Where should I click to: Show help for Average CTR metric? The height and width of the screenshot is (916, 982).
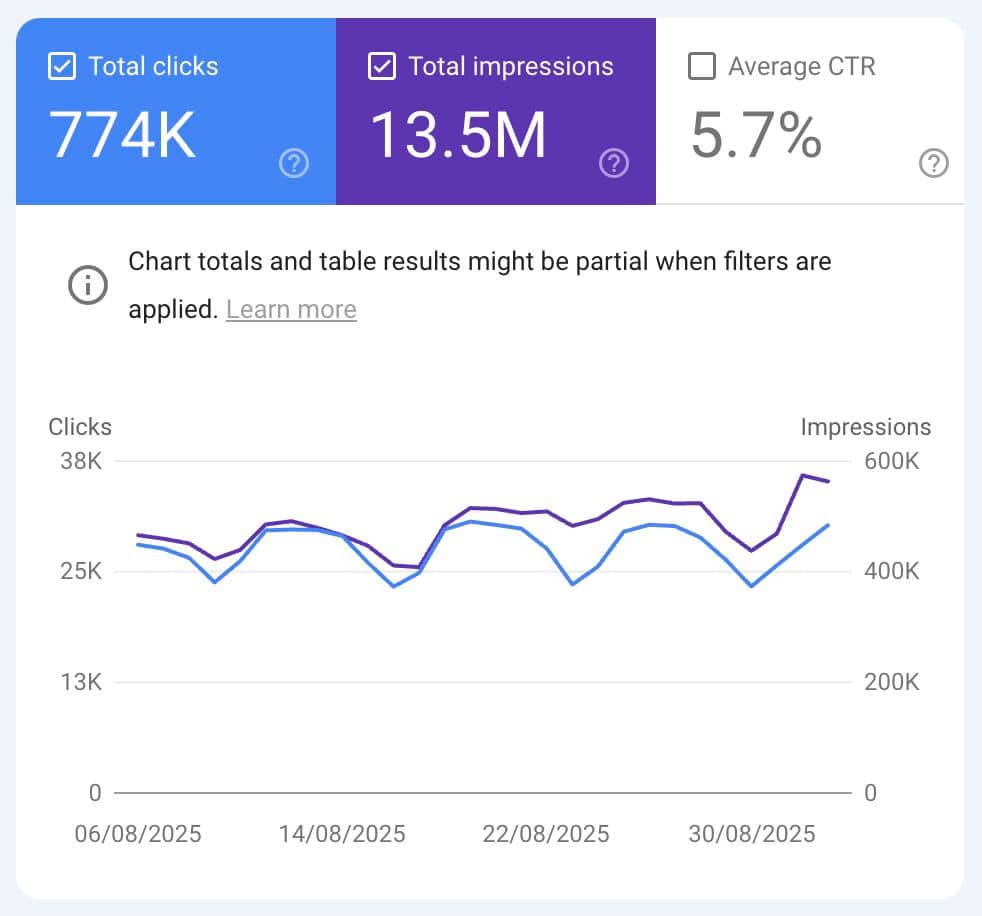pyautogui.click(x=933, y=163)
